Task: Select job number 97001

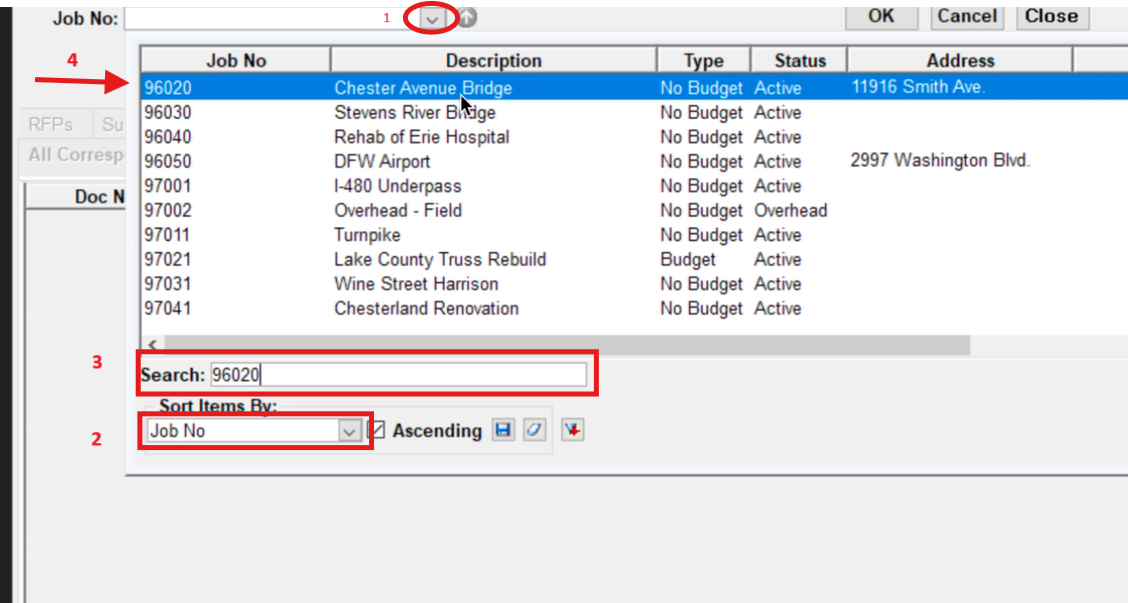Action: [168, 186]
